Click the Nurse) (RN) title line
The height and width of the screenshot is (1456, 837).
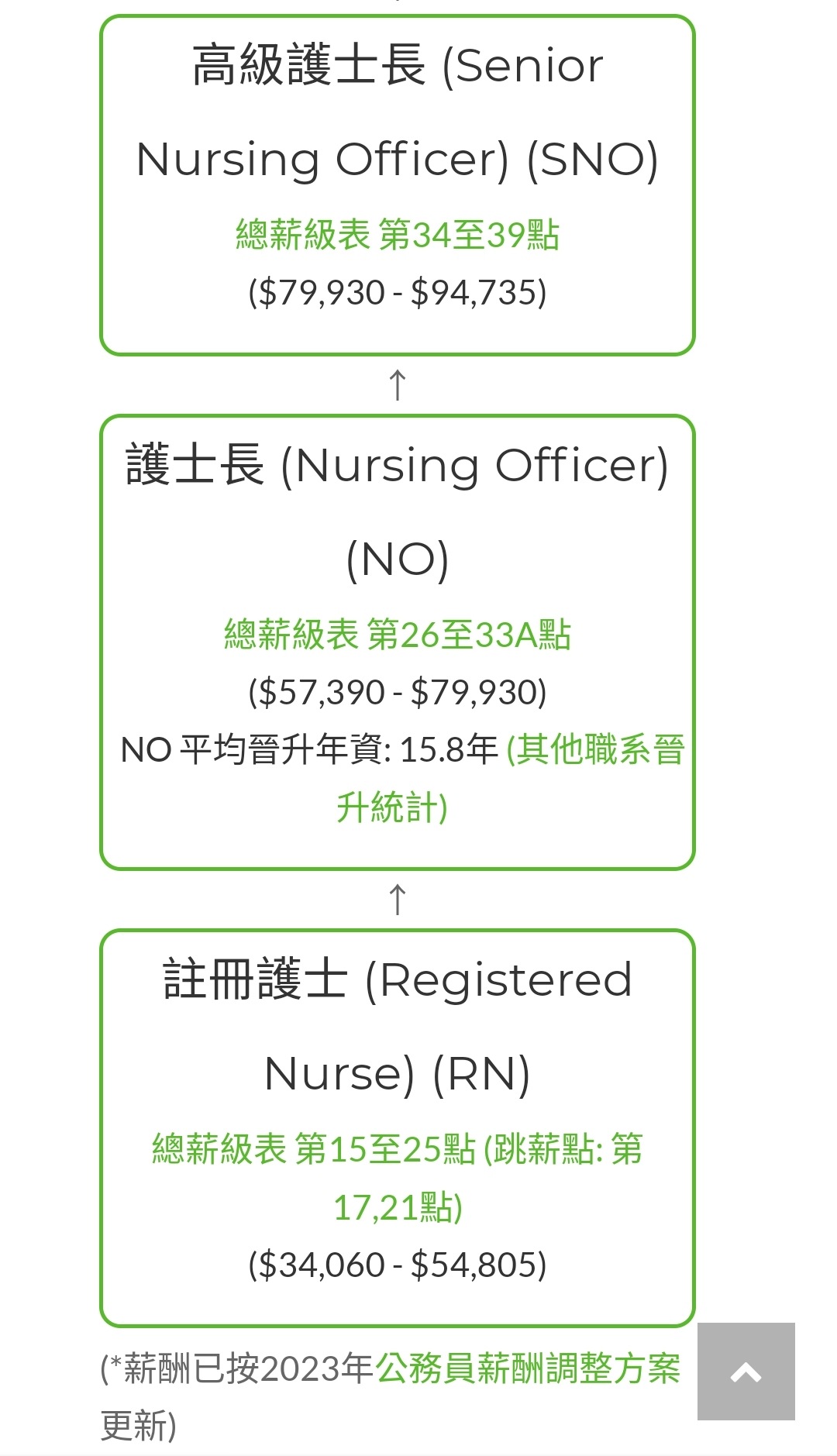click(398, 1074)
